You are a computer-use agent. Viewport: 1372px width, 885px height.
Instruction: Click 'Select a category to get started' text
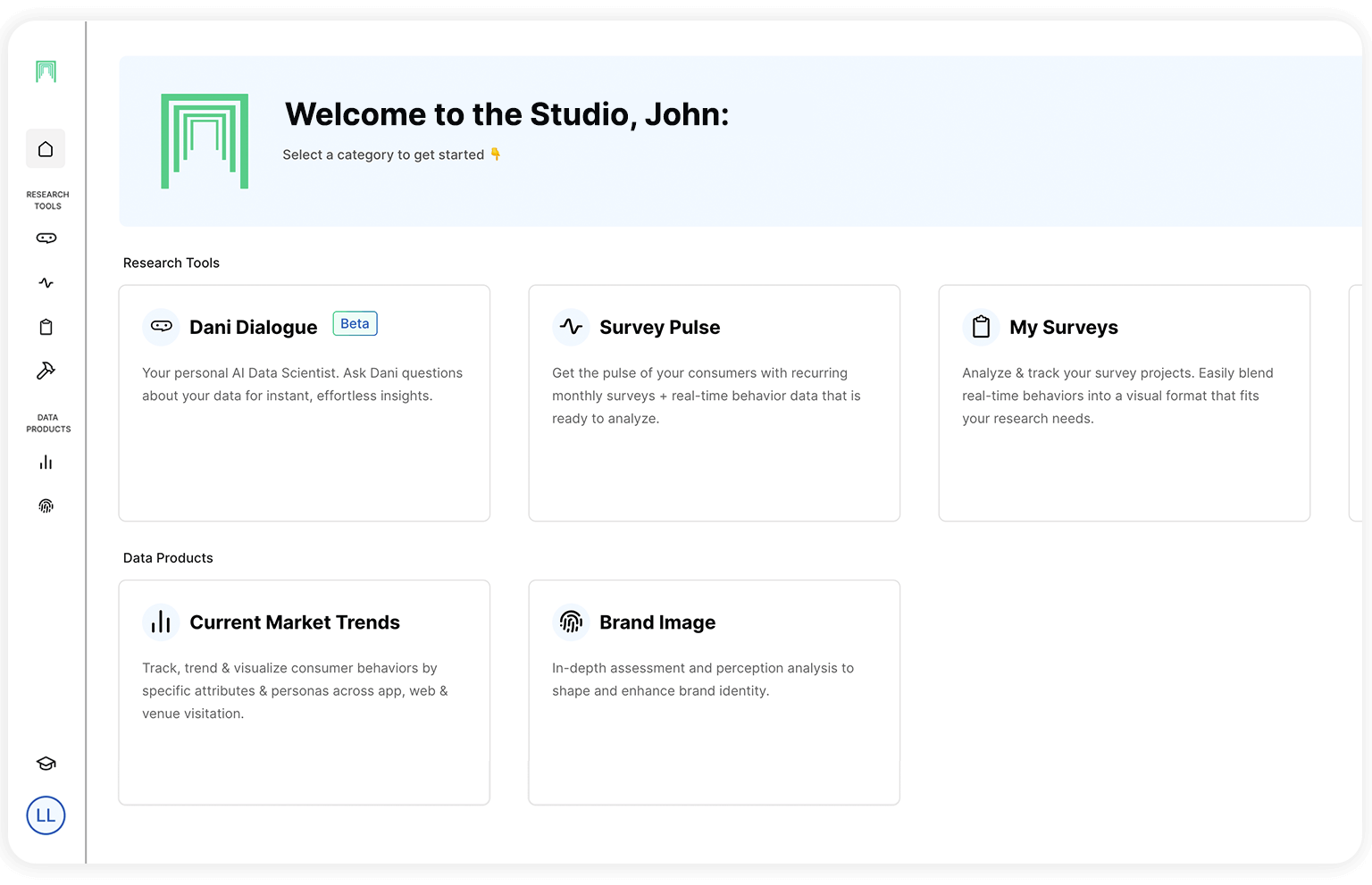pyautogui.click(x=383, y=154)
